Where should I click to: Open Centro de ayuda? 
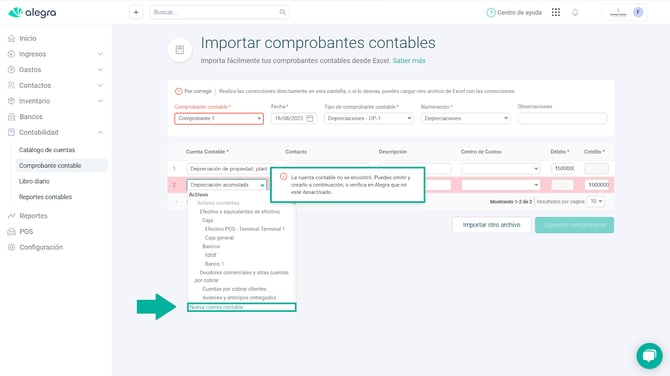pyautogui.click(x=514, y=12)
